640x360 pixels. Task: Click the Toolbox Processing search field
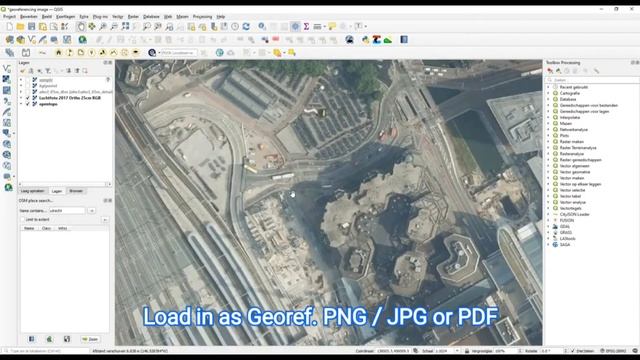pos(593,80)
